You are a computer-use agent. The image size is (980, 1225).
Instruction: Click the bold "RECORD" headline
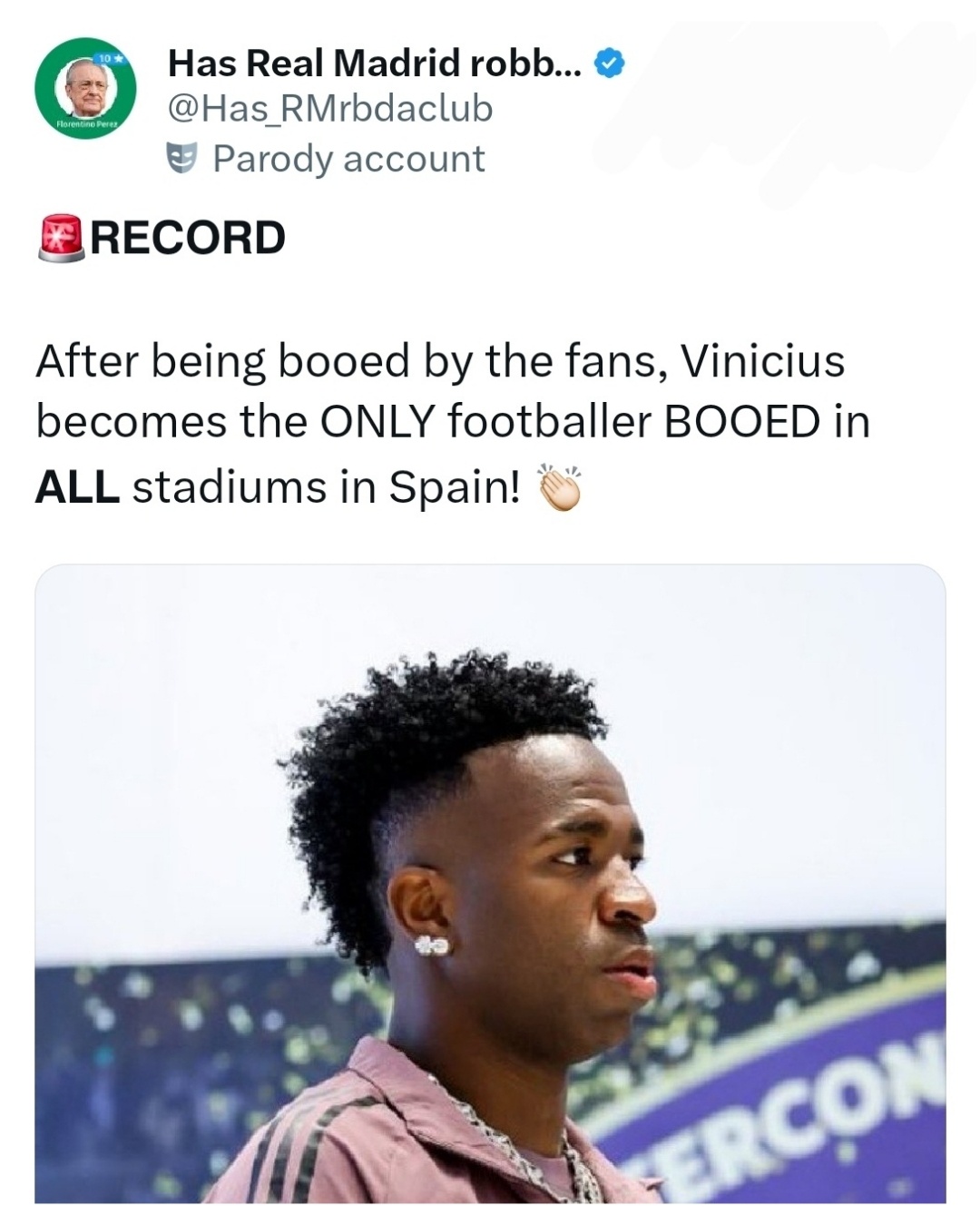click(188, 238)
